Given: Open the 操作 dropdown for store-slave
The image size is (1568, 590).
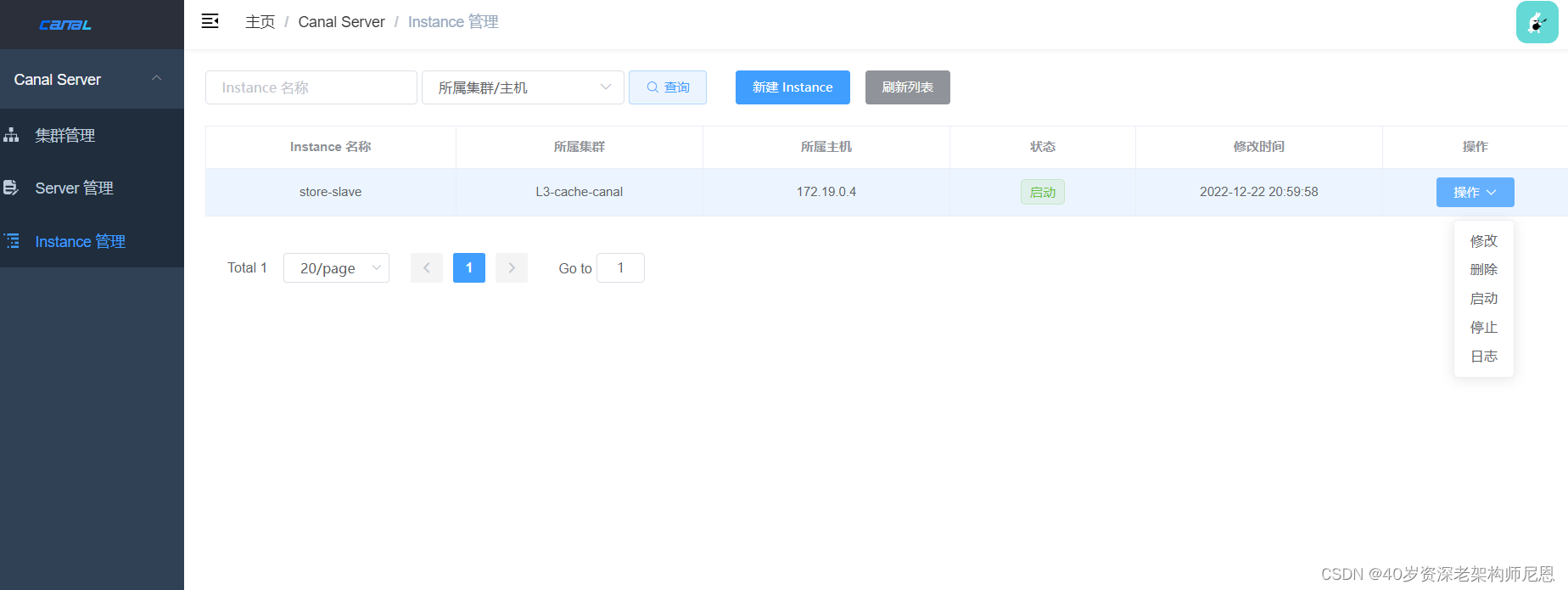Looking at the screenshot, I should coord(1475,192).
